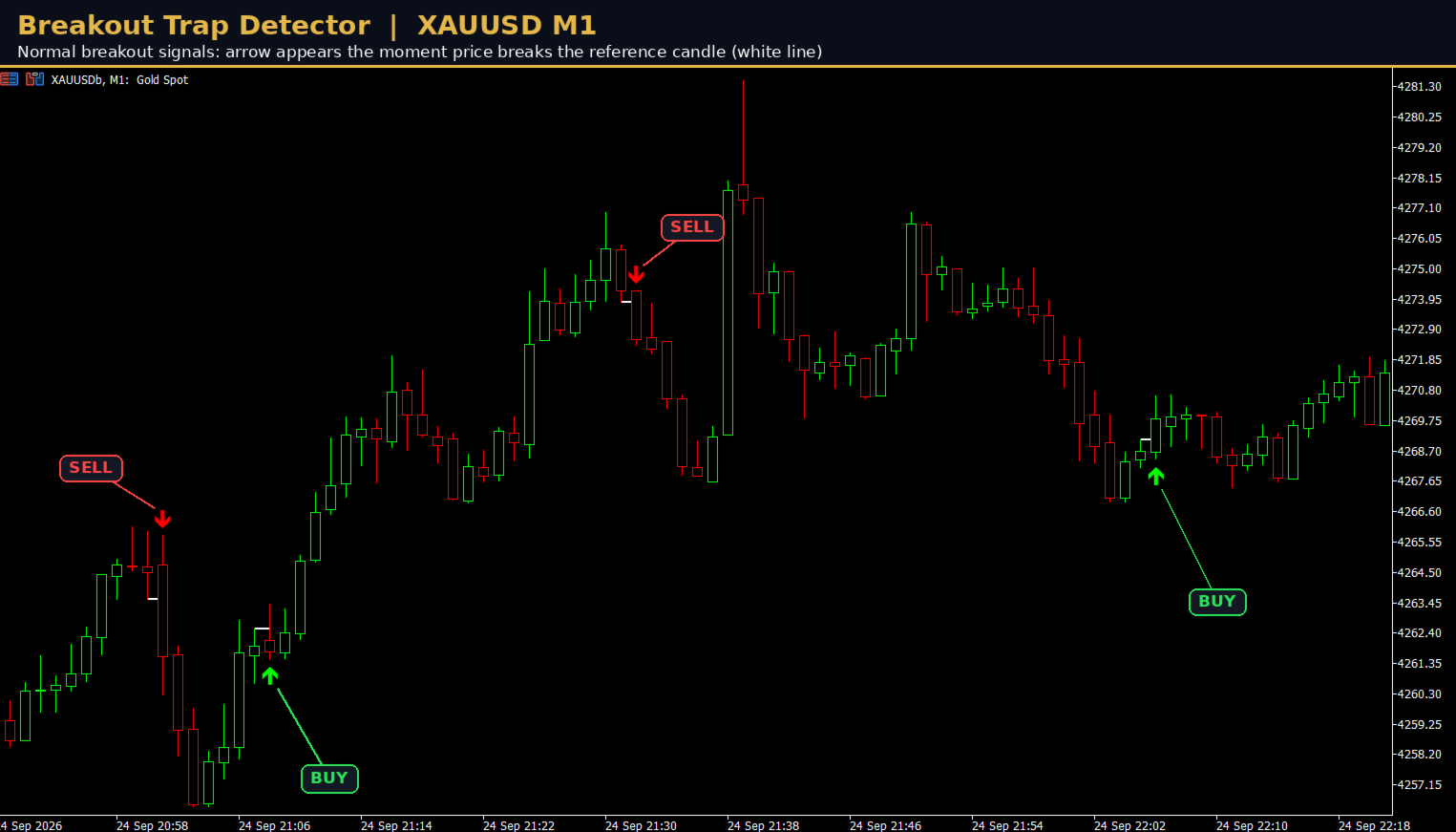Click the 4257.15 price axis label
Image resolution: width=1456 pixels, height=832 pixels.
click(x=1419, y=785)
